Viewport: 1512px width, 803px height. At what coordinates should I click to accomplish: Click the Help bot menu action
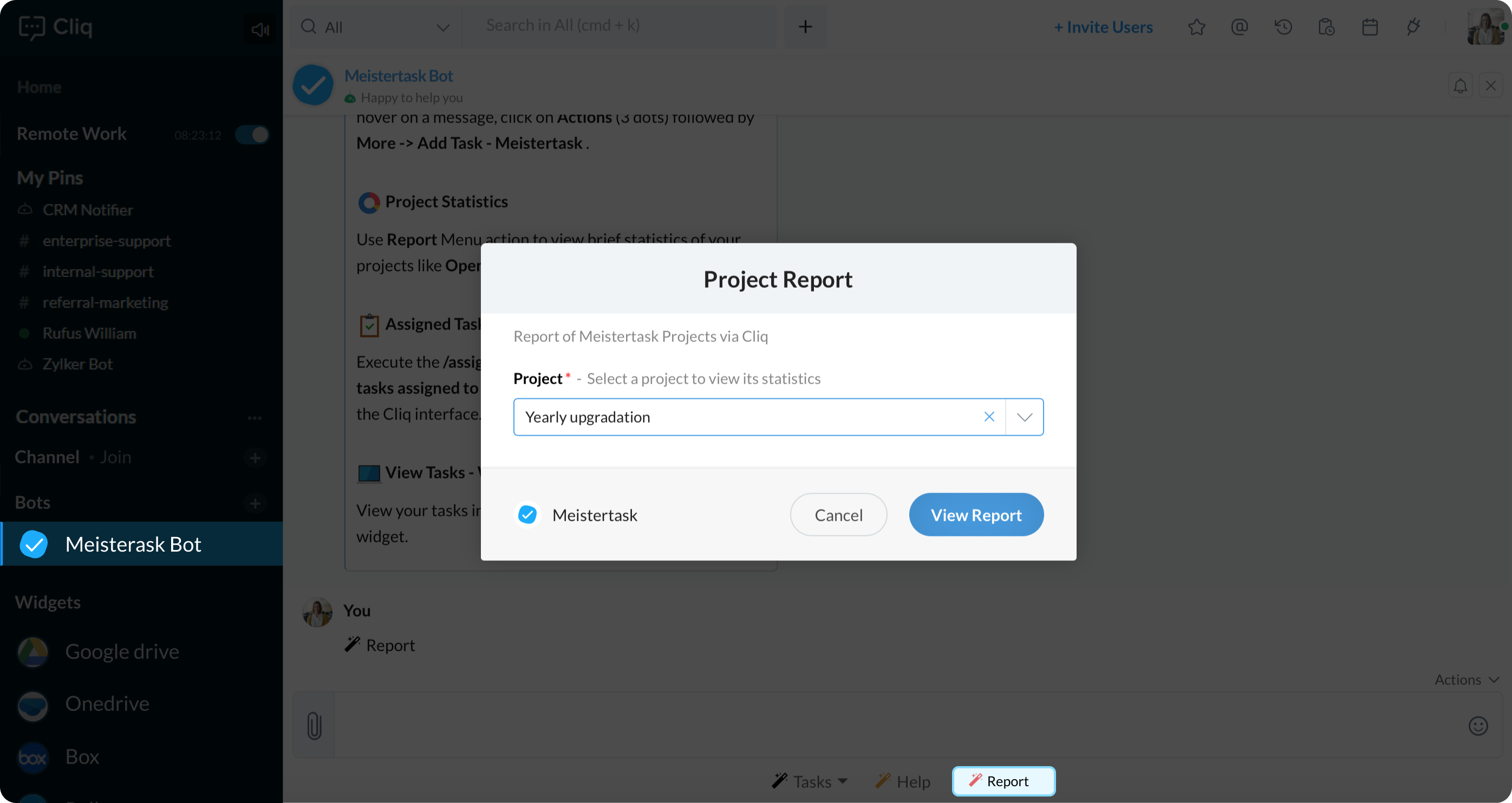click(x=902, y=781)
